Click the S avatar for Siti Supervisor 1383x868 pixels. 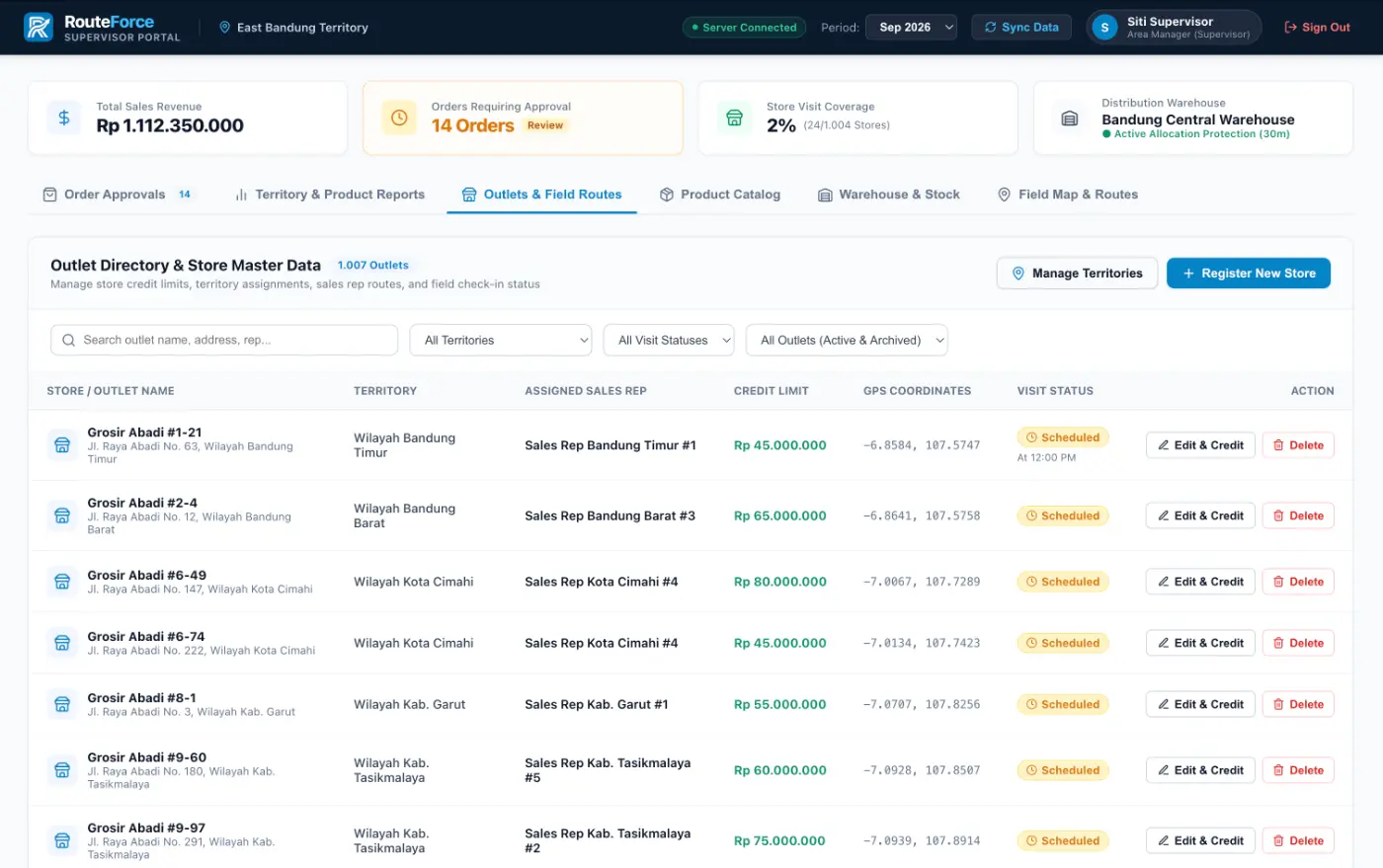1104,28
